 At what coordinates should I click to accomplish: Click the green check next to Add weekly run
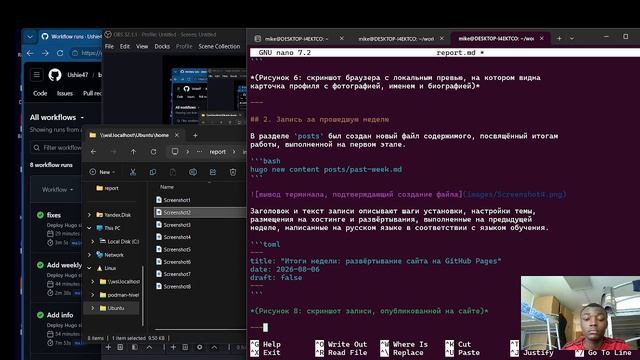[x=40, y=265]
